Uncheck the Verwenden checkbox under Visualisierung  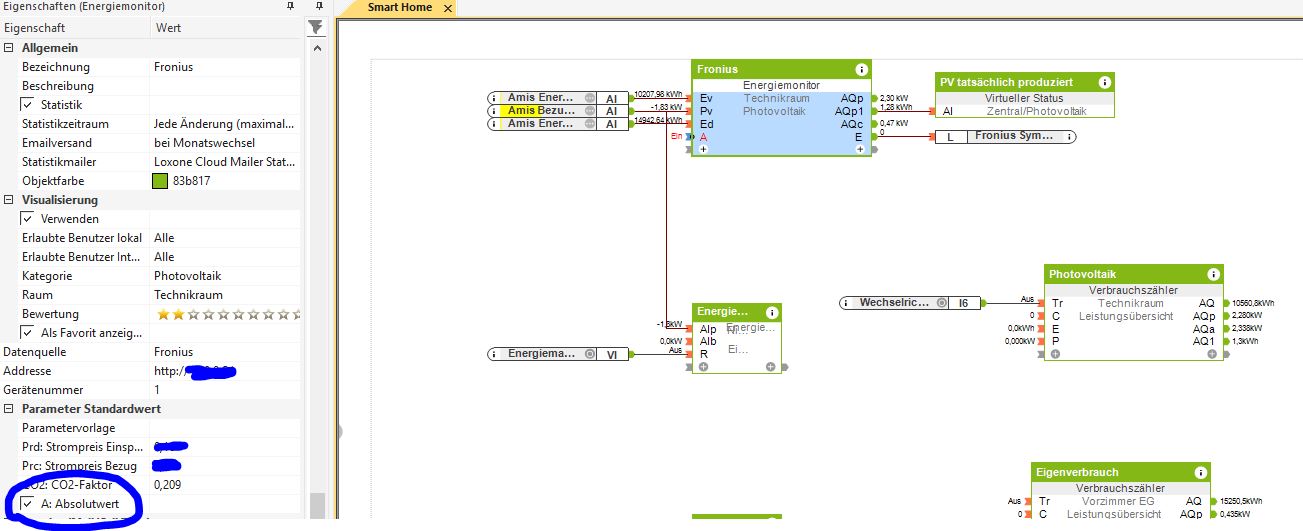28,219
